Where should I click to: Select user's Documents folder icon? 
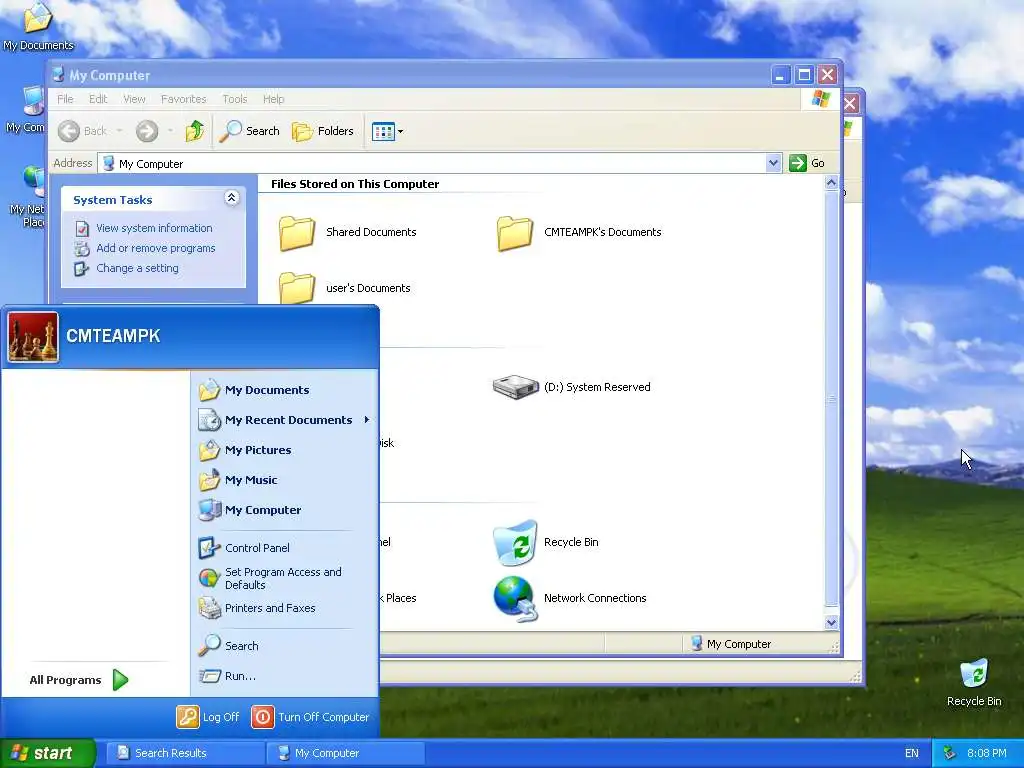[297, 288]
